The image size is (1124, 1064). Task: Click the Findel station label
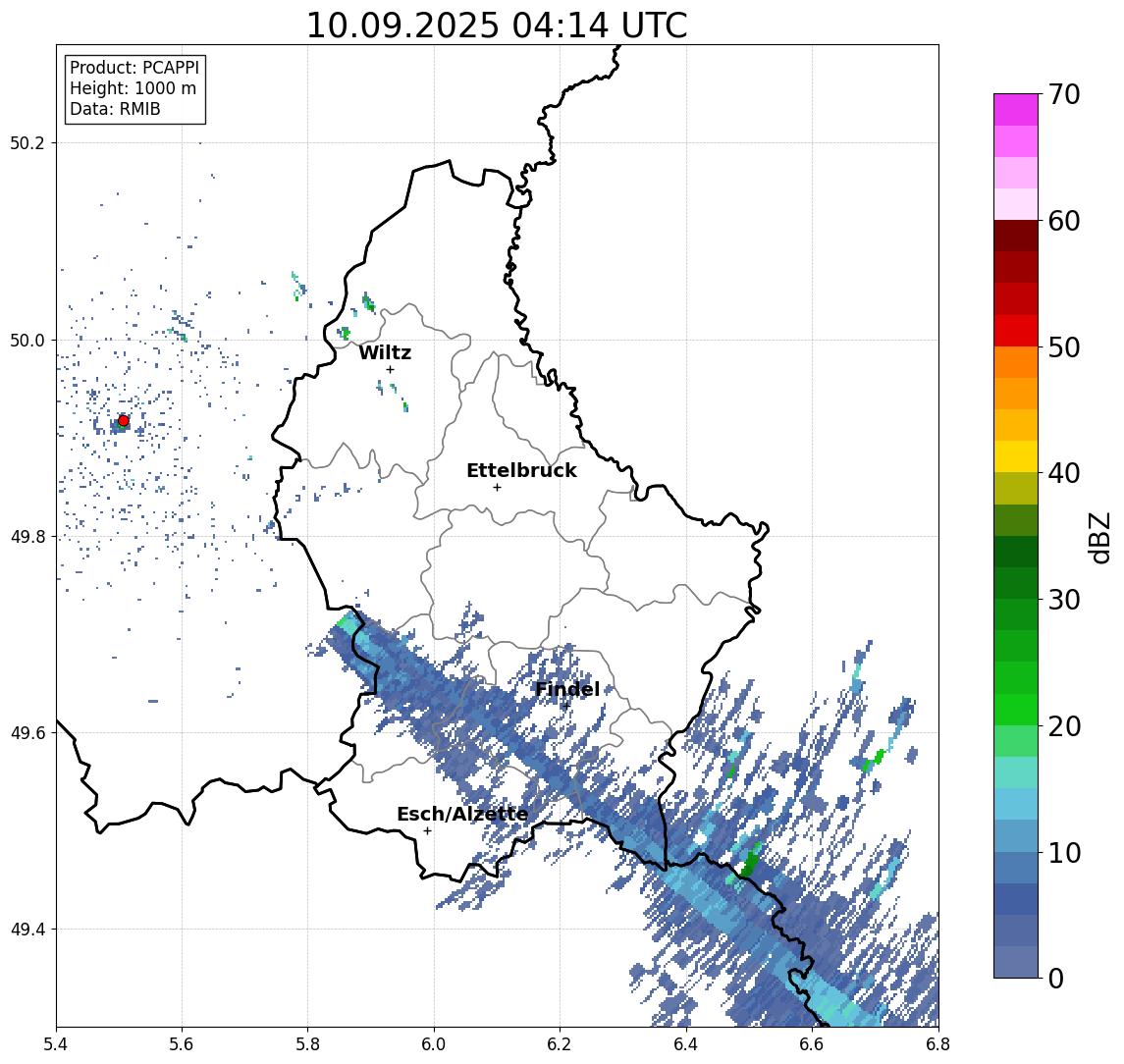[567, 689]
